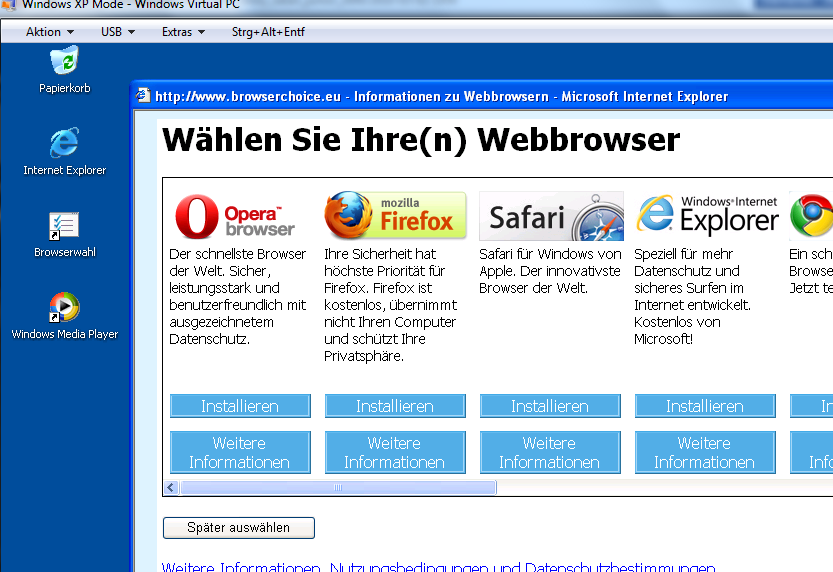Click the Windows Virtual PC title bar icon
Viewport: 833px width, 572px height.
[8, 5]
